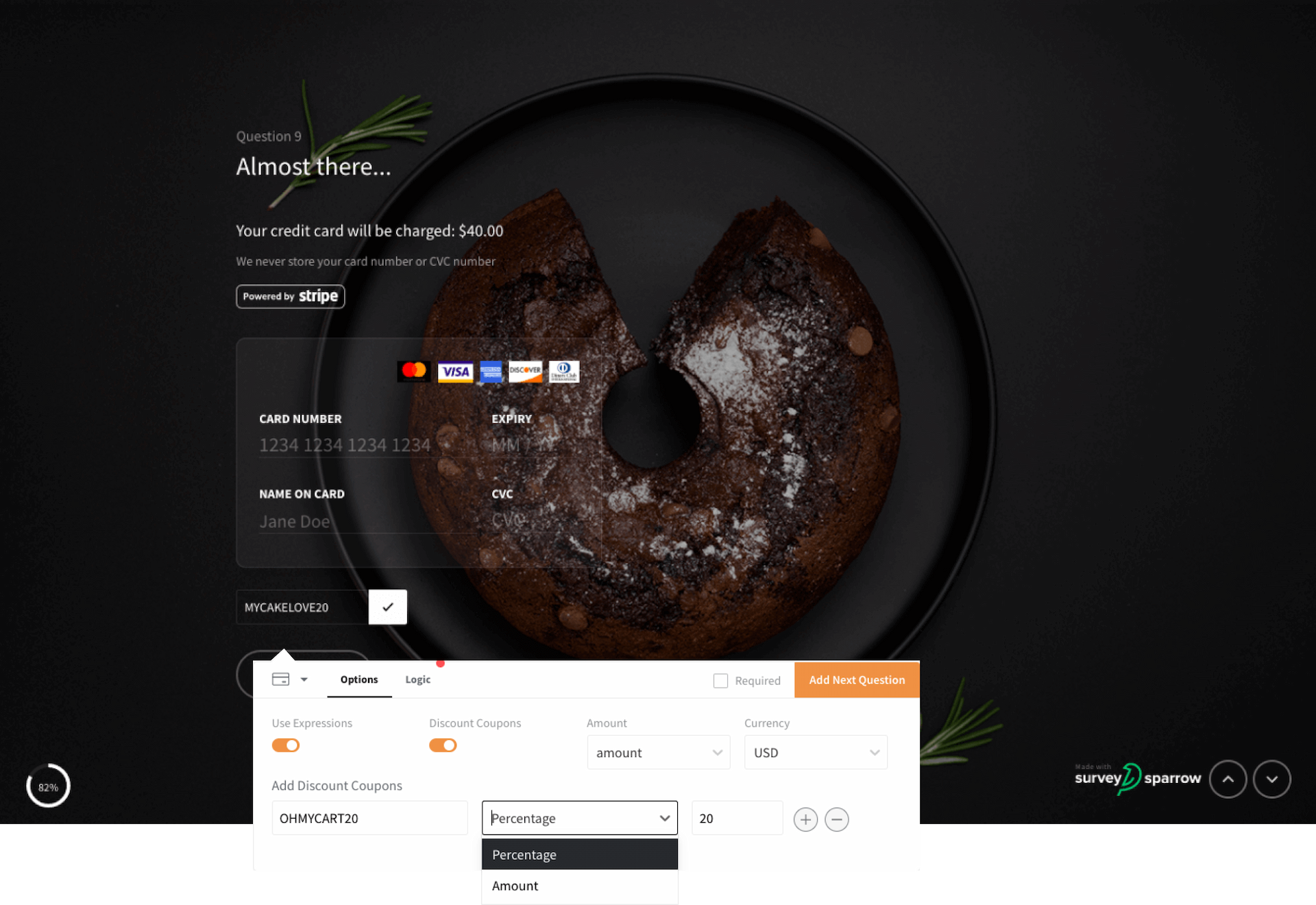Switch to the Options tab
Screen dimensions: 1316x905
pyautogui.click(x=358, y=679)
